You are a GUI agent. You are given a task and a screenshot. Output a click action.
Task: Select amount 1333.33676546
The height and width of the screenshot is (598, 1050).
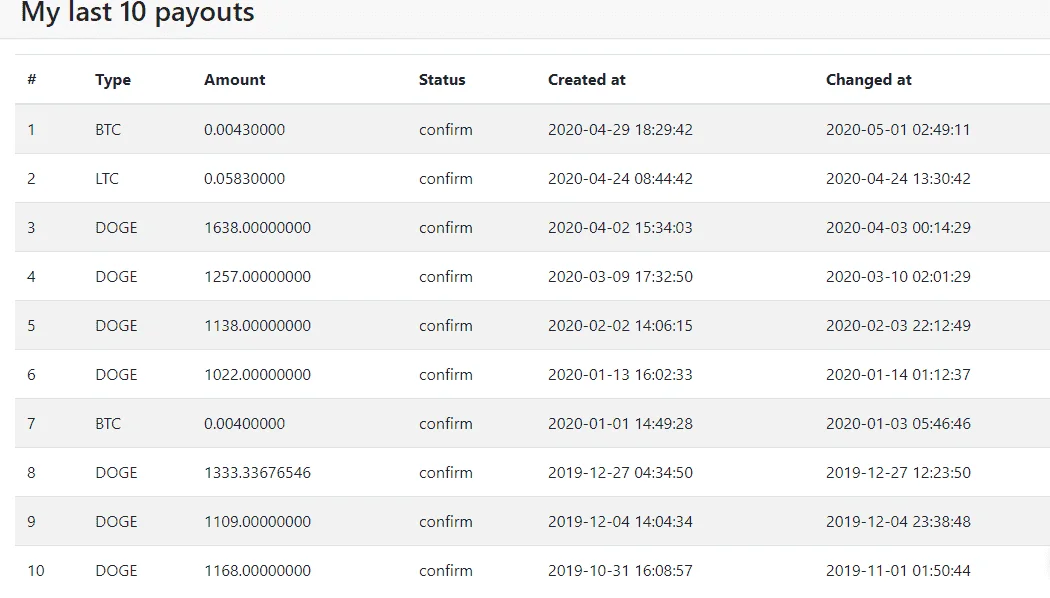coord(257,473)
